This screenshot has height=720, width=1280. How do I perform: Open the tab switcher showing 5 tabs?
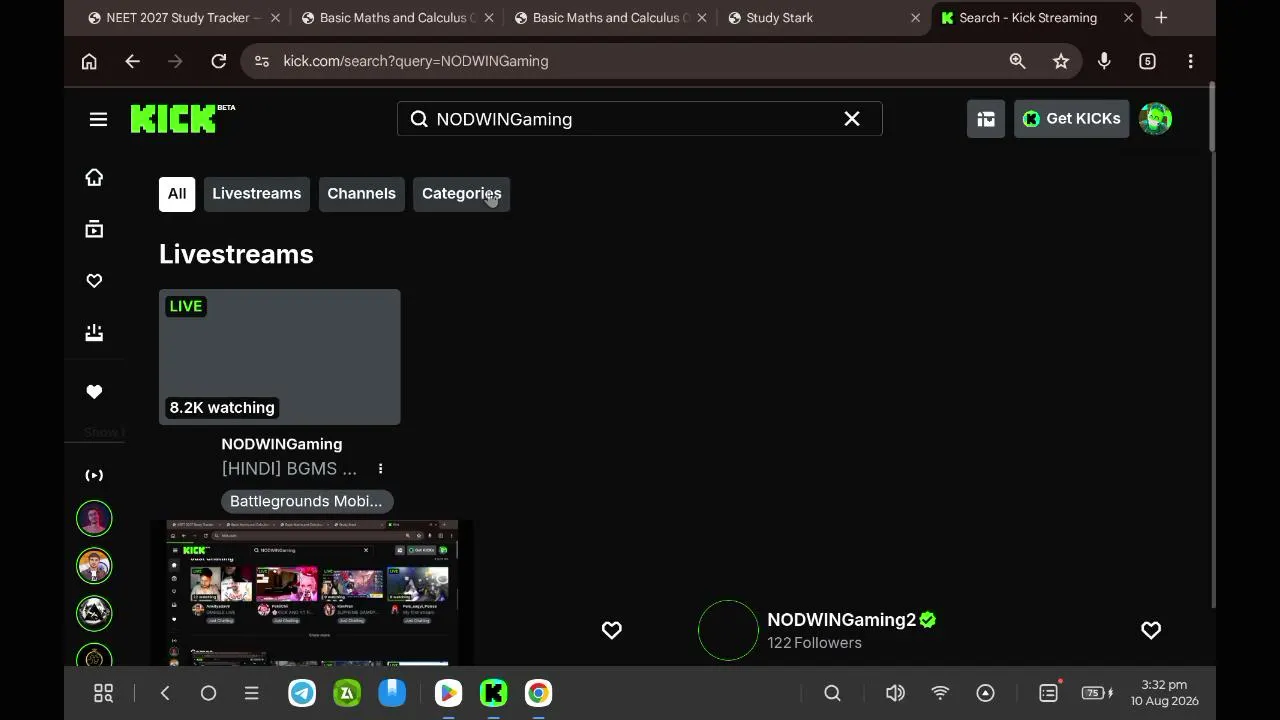1147,61
